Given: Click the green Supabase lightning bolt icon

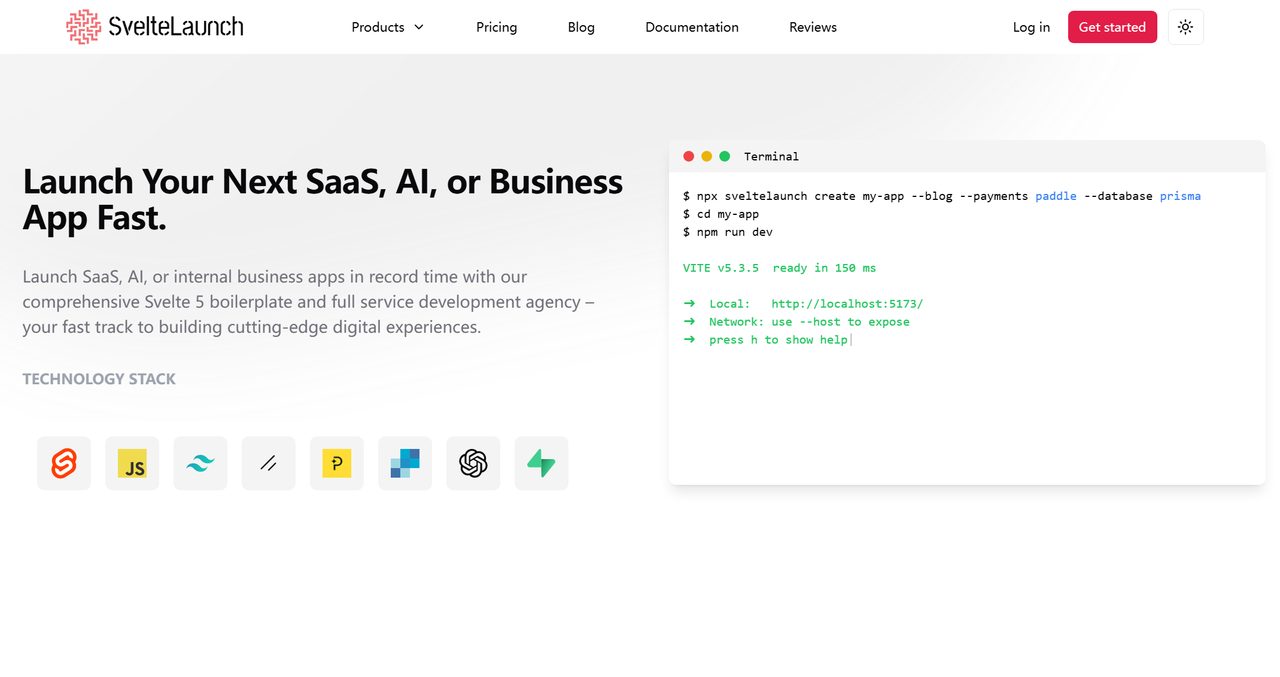Looking at the screenshot, I should point(541,463).
